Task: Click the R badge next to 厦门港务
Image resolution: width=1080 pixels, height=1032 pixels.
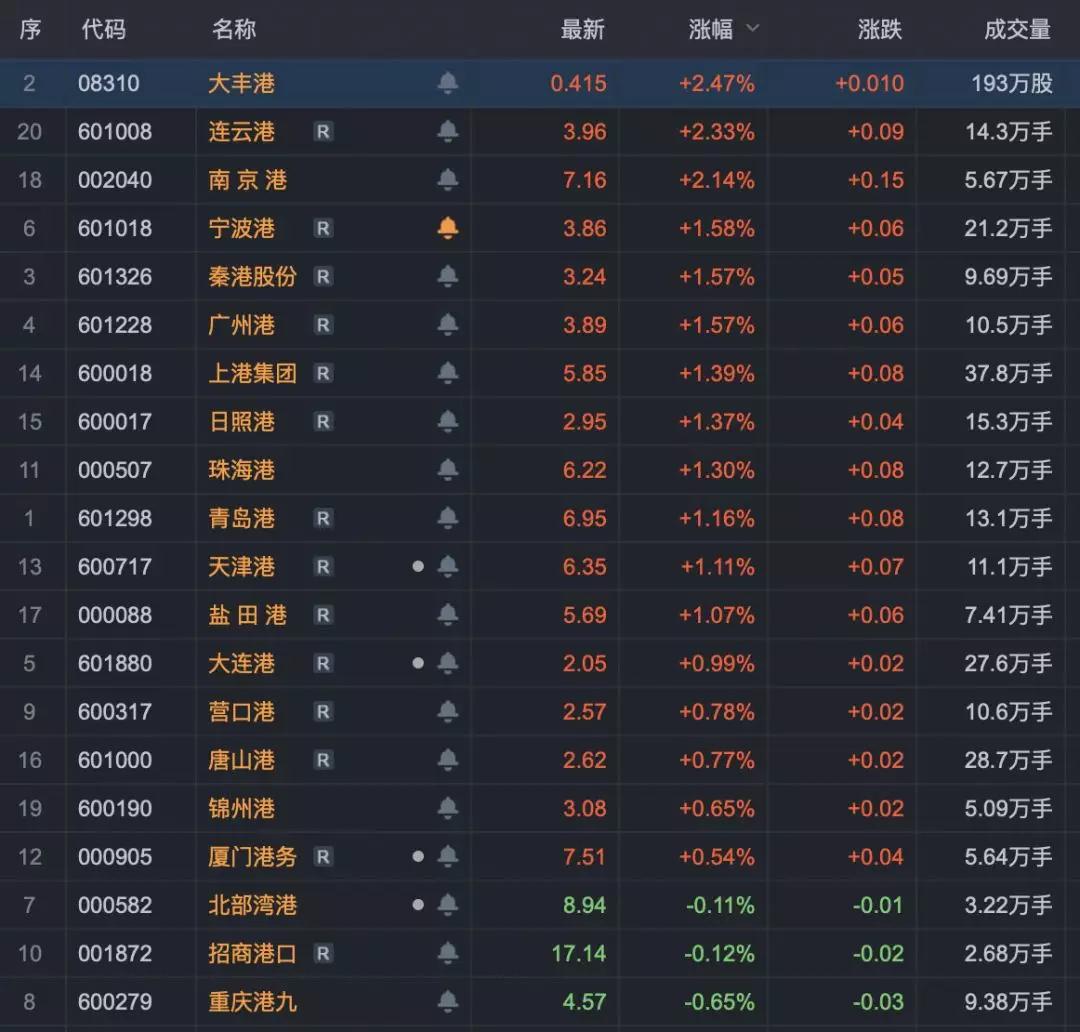Action: (x=323, y=857)
